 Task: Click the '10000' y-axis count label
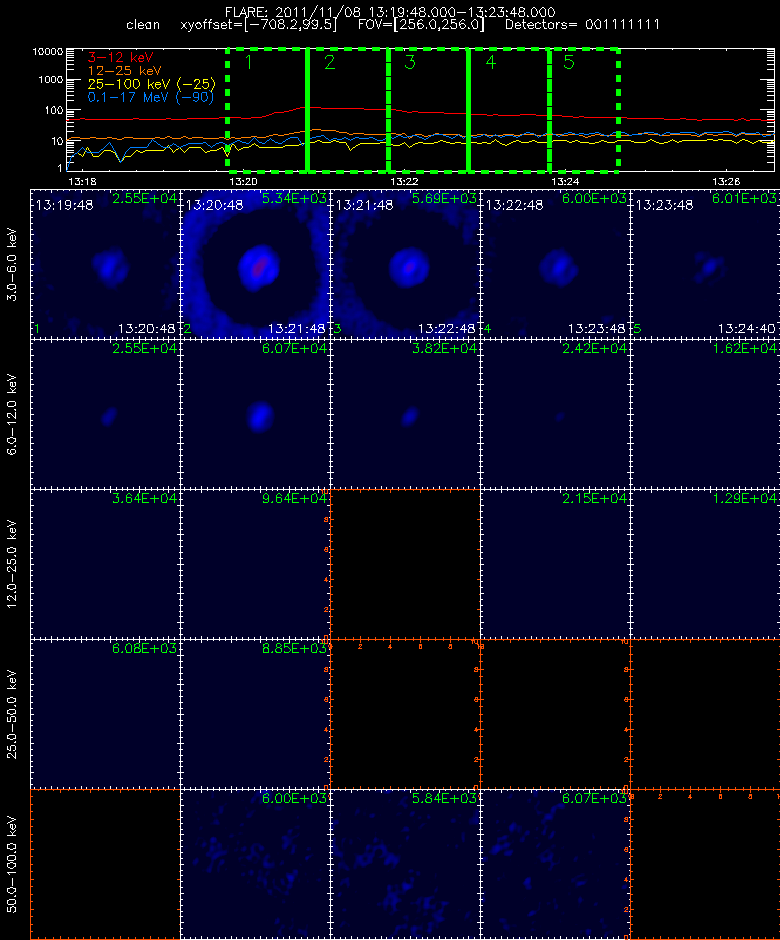coord(48,52)
